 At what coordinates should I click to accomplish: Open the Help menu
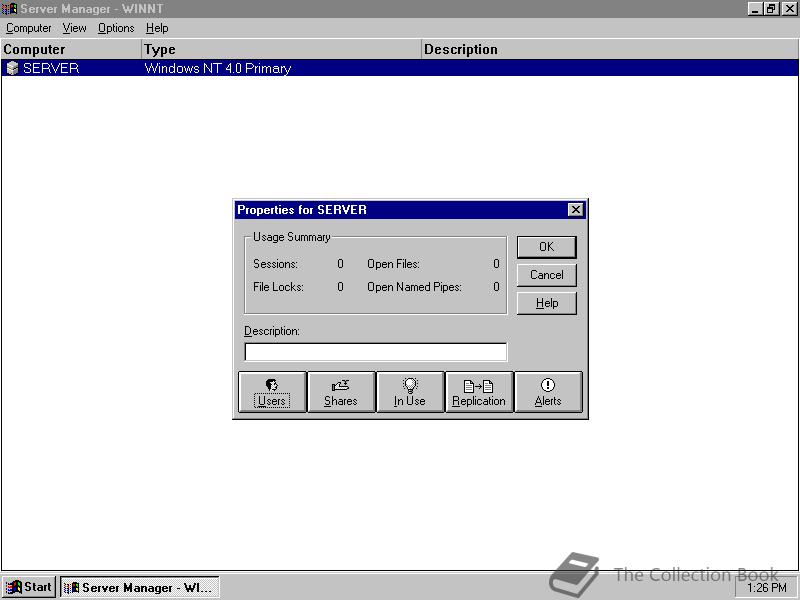click(x=157, y=28)
